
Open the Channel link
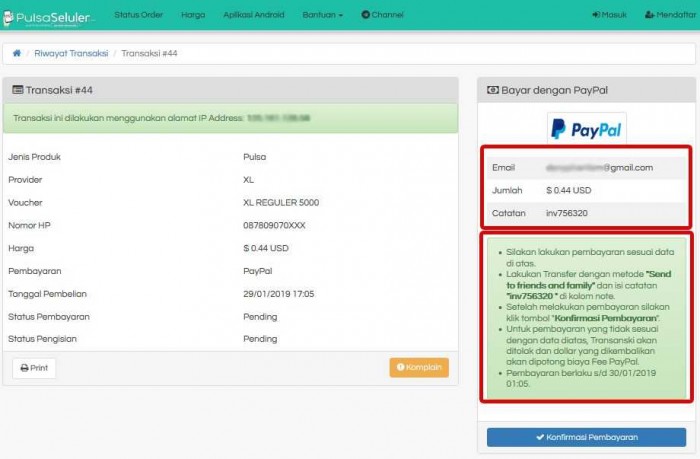(x=383, y=15)
